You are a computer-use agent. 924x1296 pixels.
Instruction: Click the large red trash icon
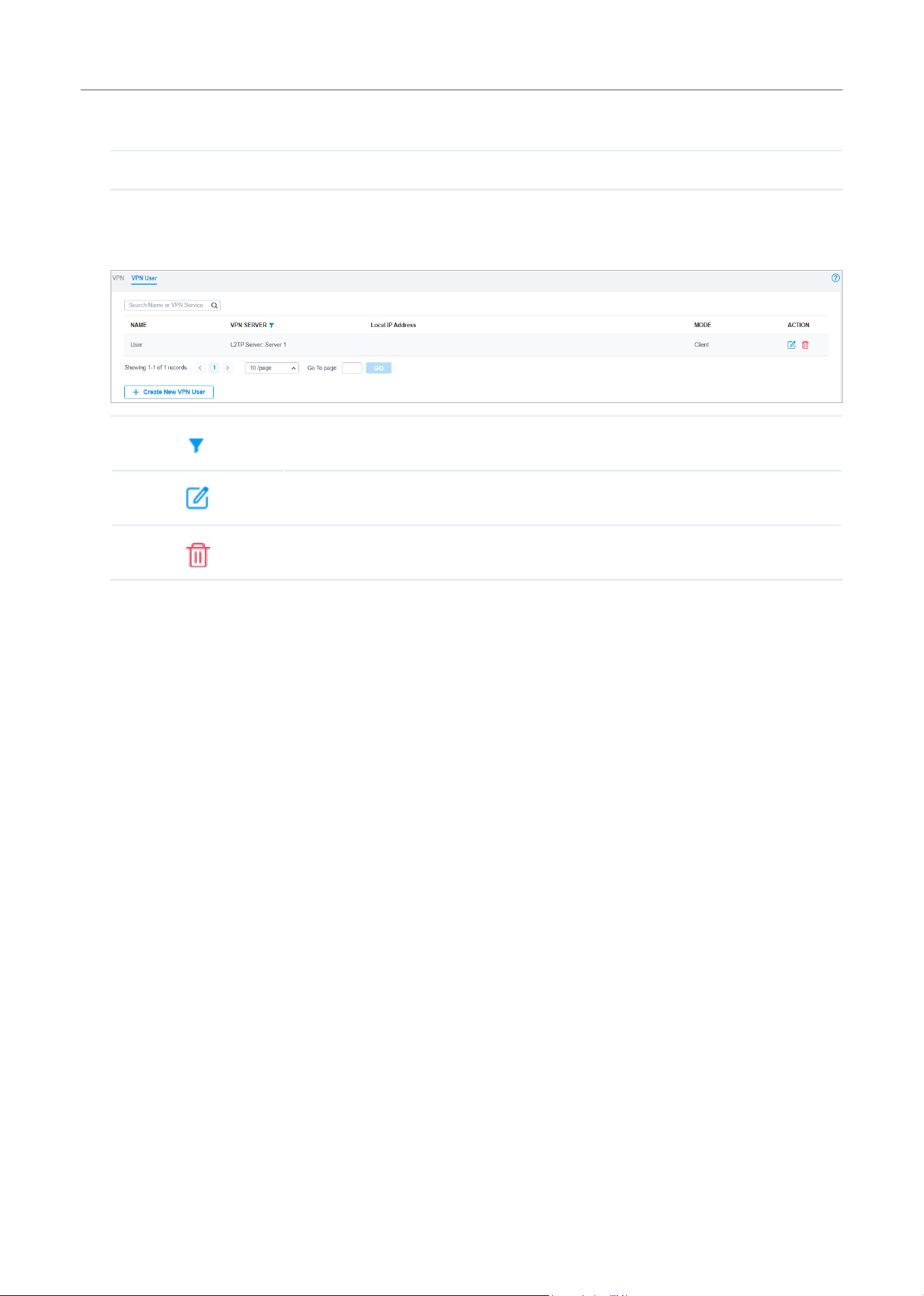click(x=197, y=555)
